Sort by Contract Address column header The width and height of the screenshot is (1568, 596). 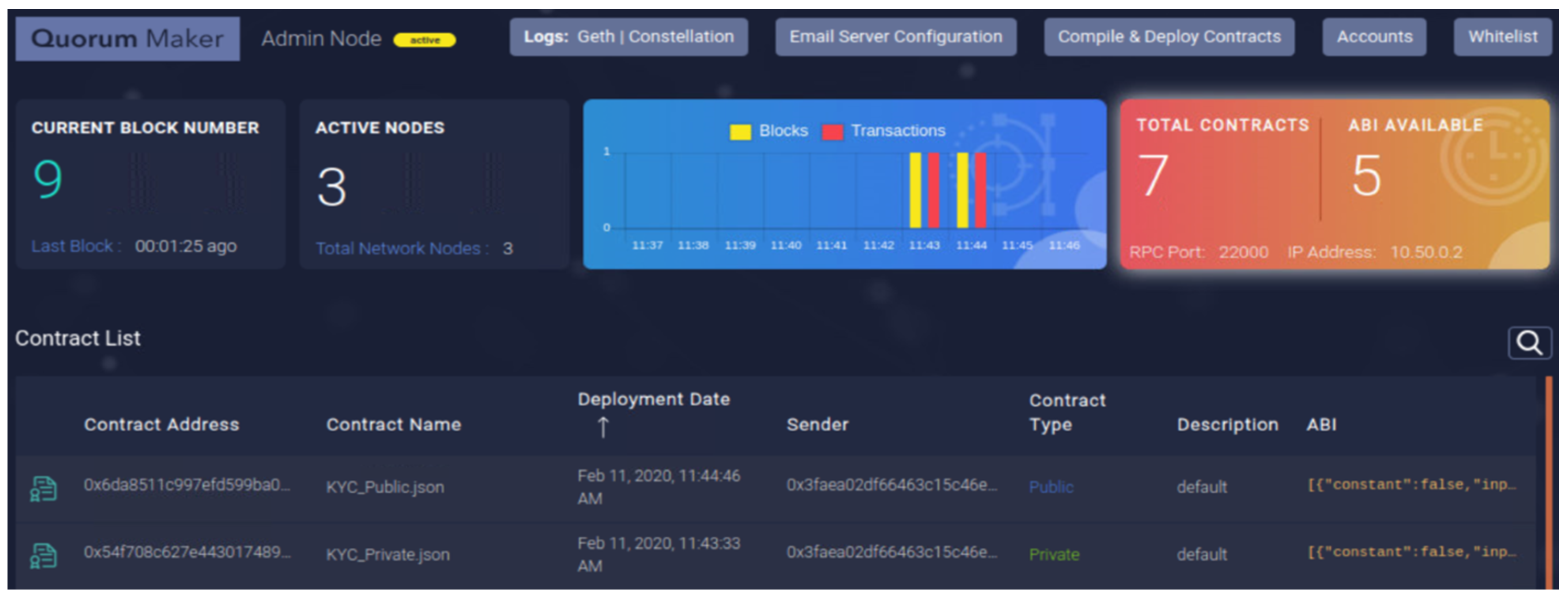click(161, 425)
